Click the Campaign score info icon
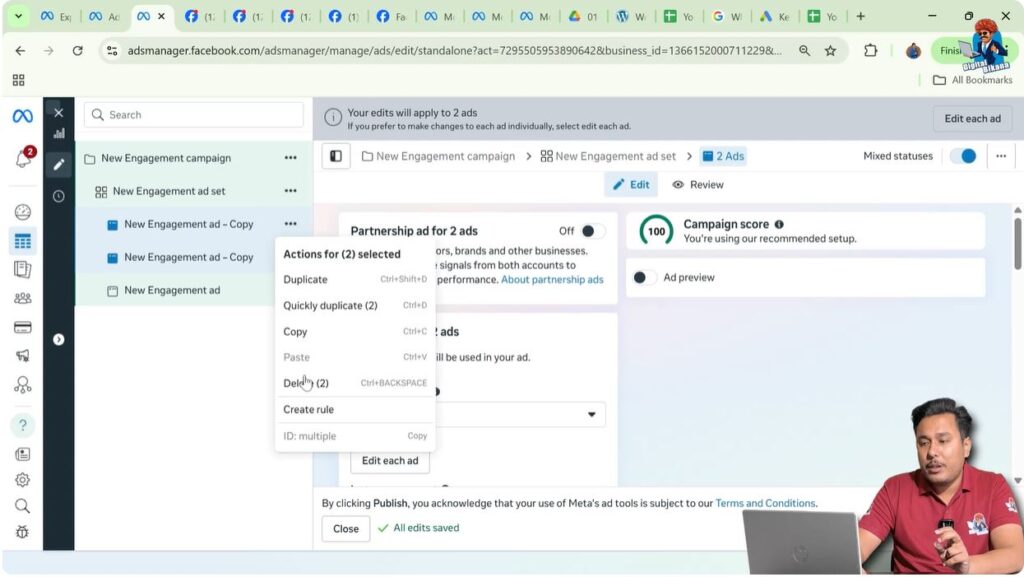 click(779, 224)
